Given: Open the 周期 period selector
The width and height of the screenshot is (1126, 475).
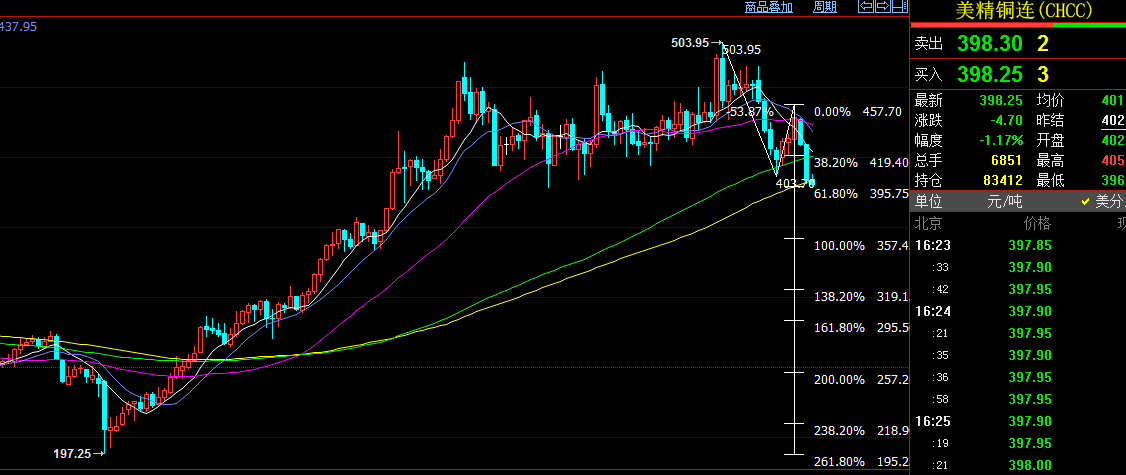Looking at the screenshot, I should pos(824,7).
